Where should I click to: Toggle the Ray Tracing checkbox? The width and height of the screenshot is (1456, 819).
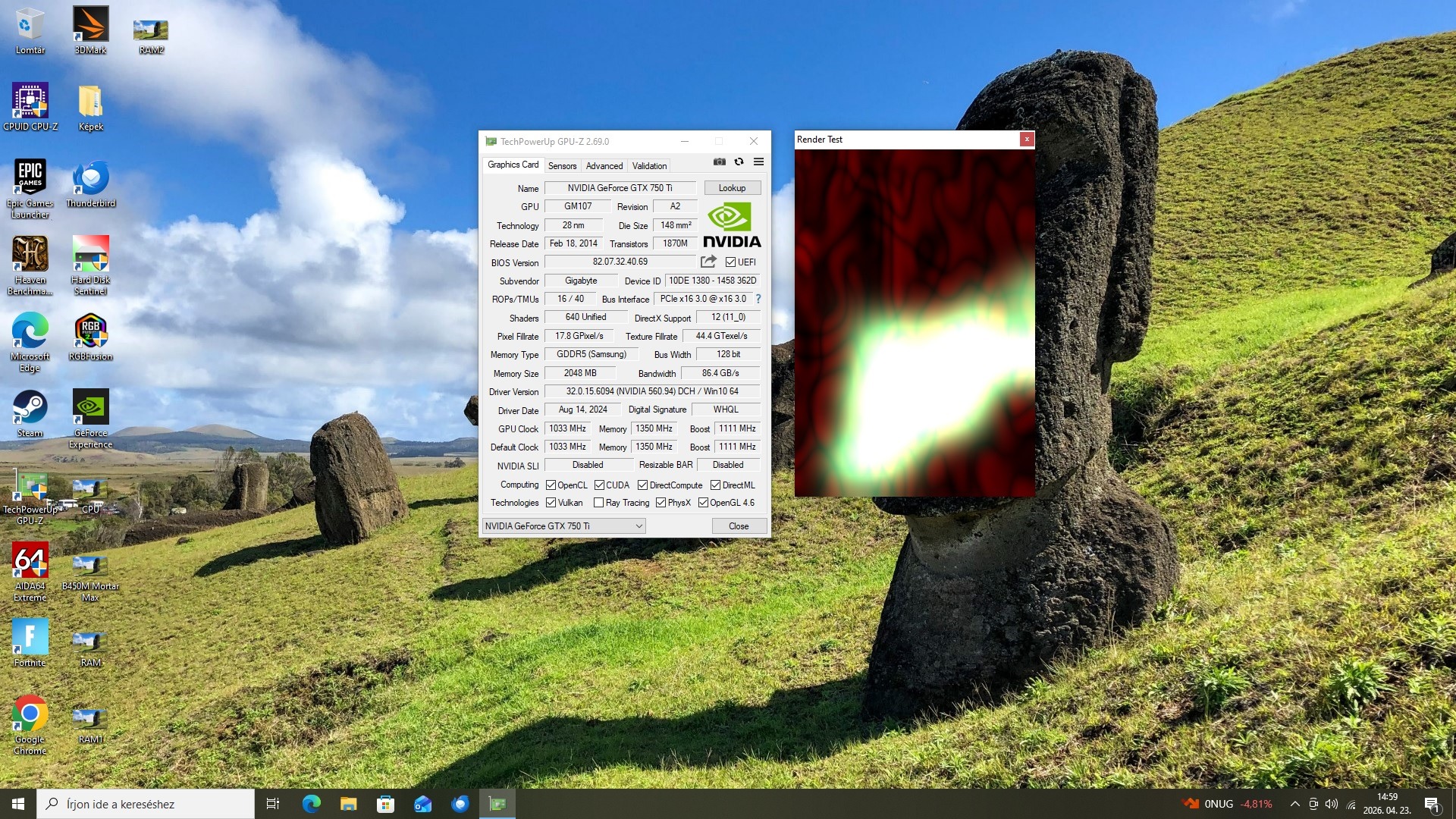pos(598,503)
